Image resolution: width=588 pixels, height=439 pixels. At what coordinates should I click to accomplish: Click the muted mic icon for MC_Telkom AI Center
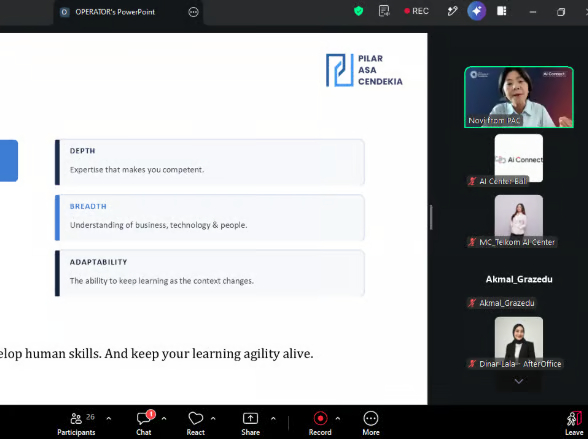[x=472, y=242]
